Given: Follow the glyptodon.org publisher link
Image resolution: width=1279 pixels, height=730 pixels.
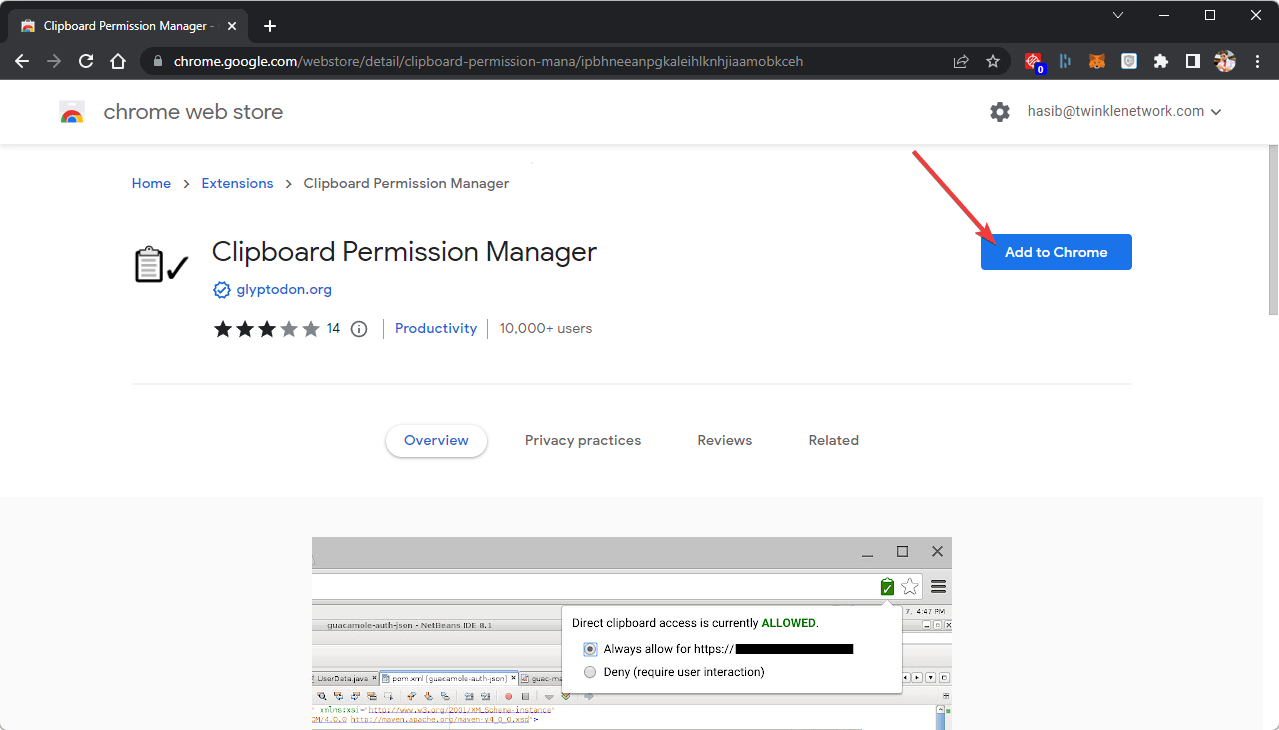Looking at the screenshot, I should 284,290.
